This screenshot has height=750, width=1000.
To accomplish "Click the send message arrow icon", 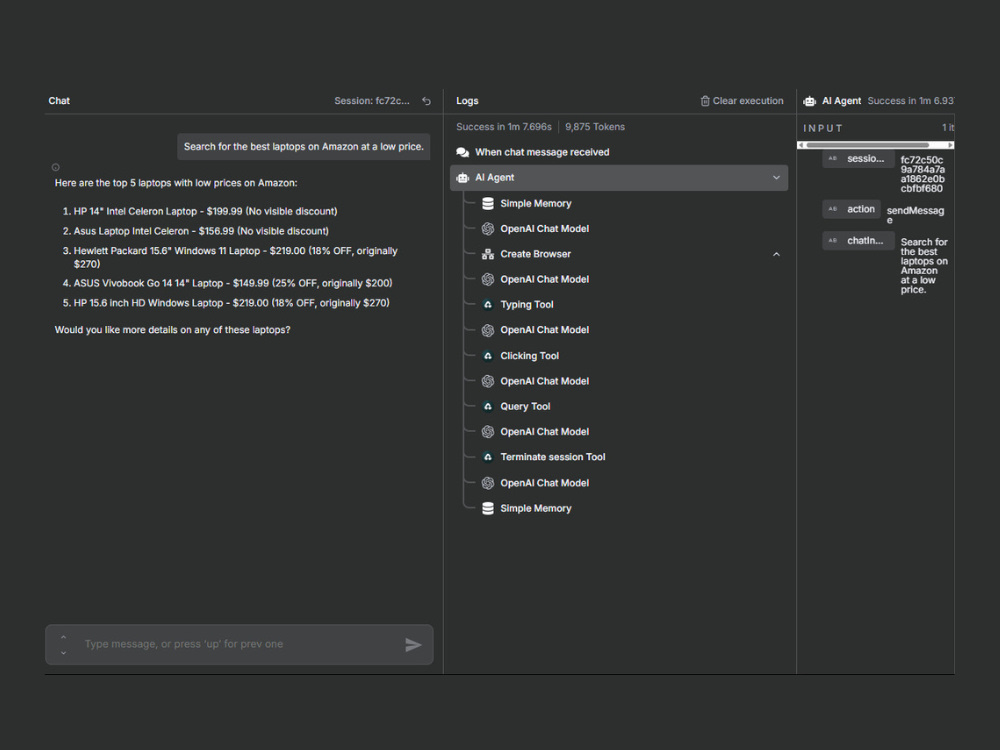I will pos(413,645).
